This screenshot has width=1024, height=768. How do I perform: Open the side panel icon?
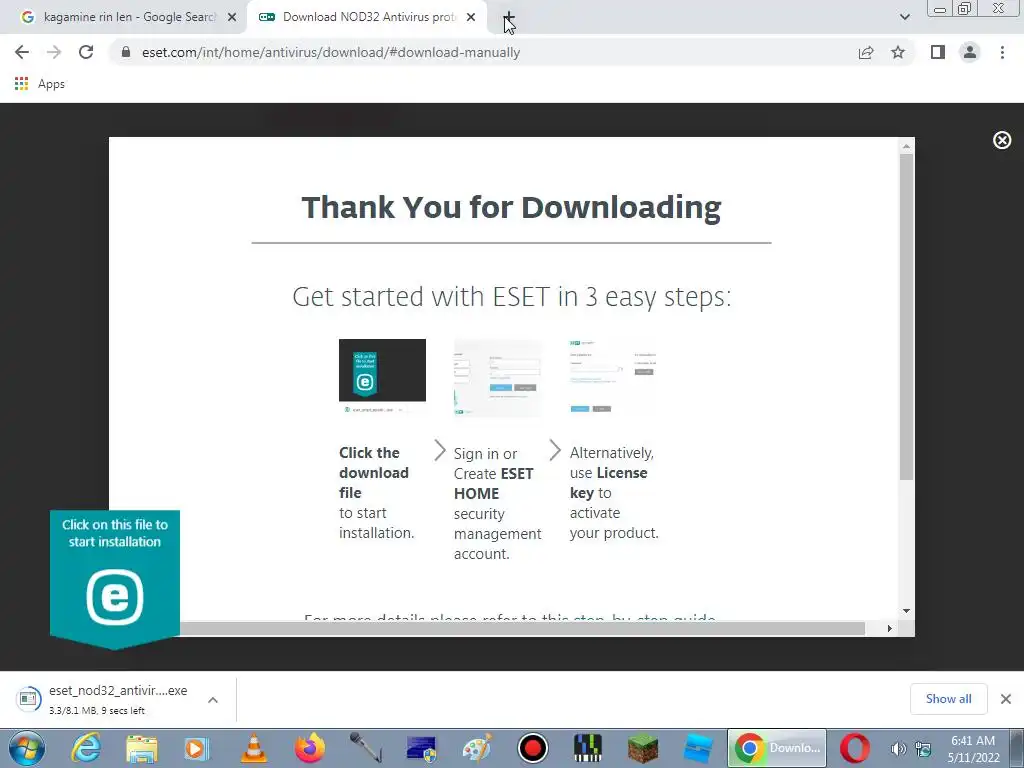pos(938,52)
